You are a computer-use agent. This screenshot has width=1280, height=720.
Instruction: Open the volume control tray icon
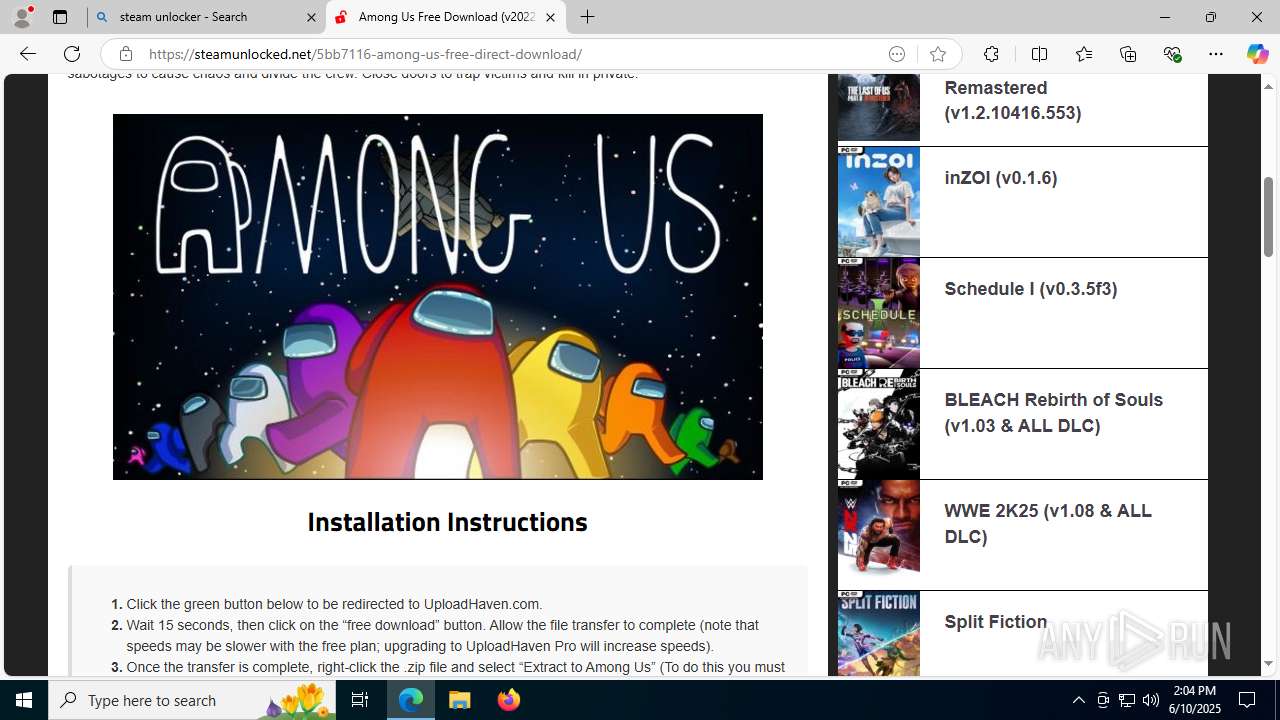coord(1151,700)
